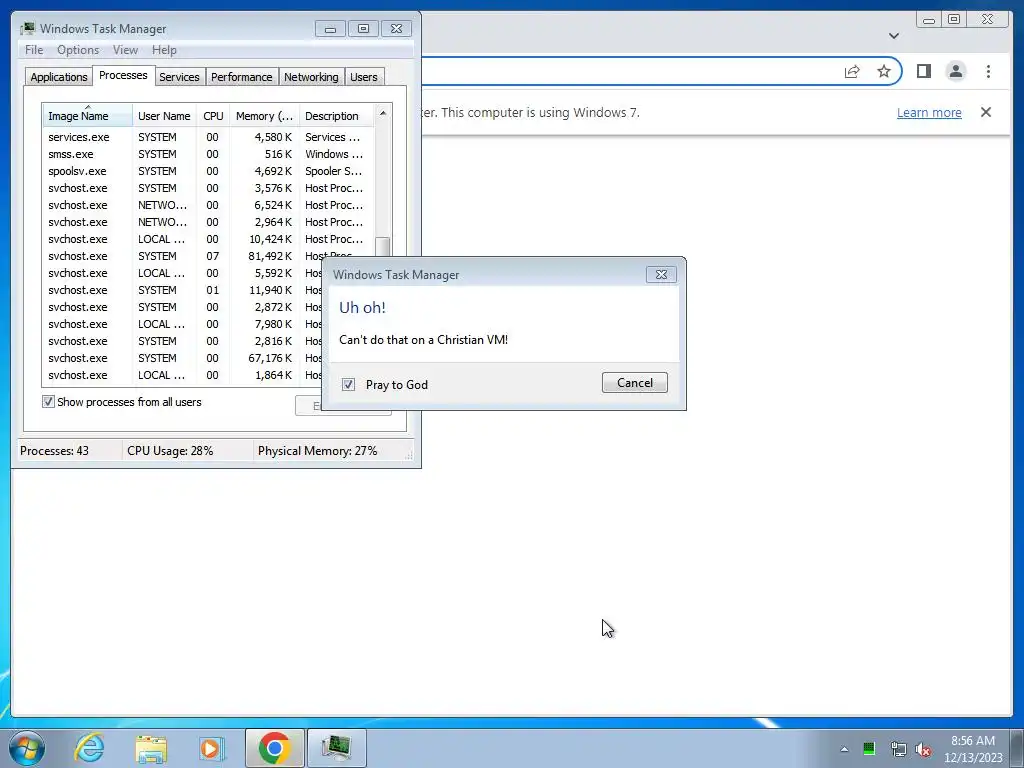The height and width of the screenshot is (768, 1024).
Task: Select the services.exe process row
Action: point(208,137)
